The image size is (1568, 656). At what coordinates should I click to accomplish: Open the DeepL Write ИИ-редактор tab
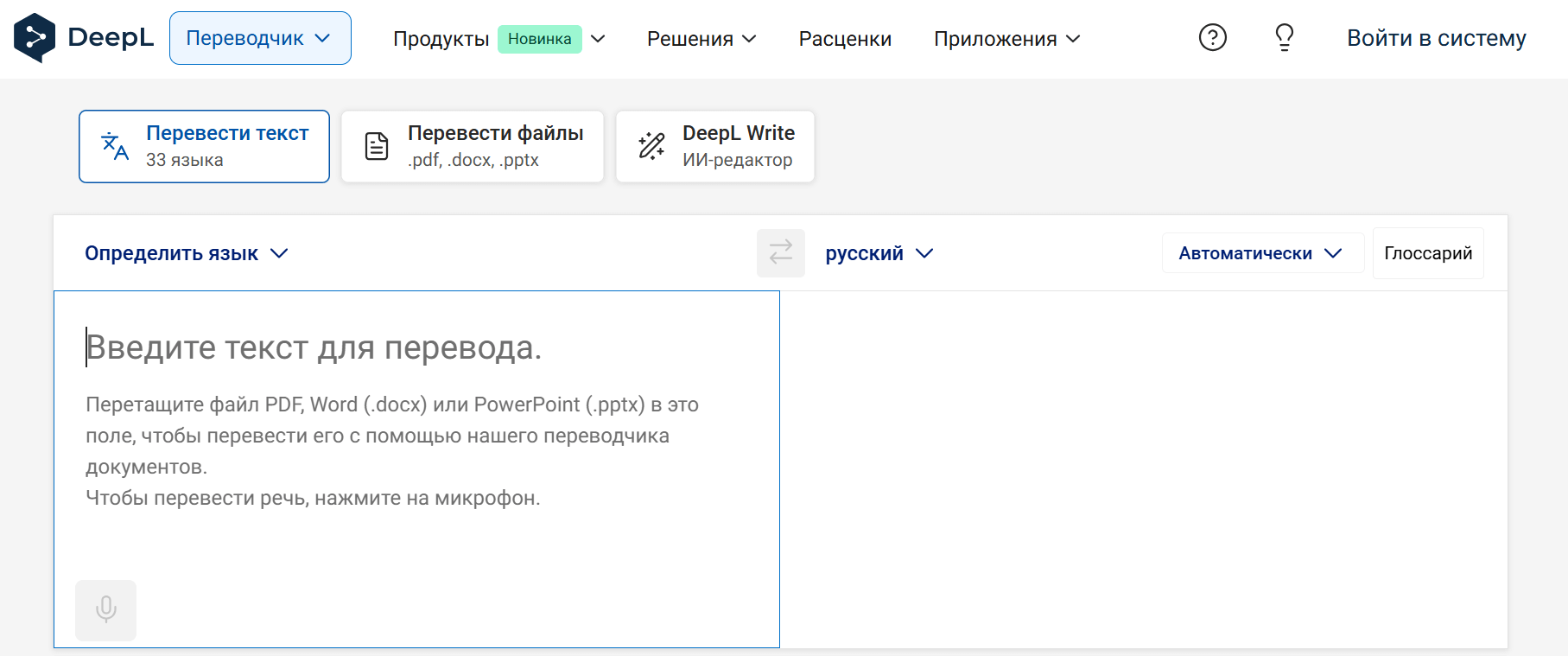click(715, 146)
